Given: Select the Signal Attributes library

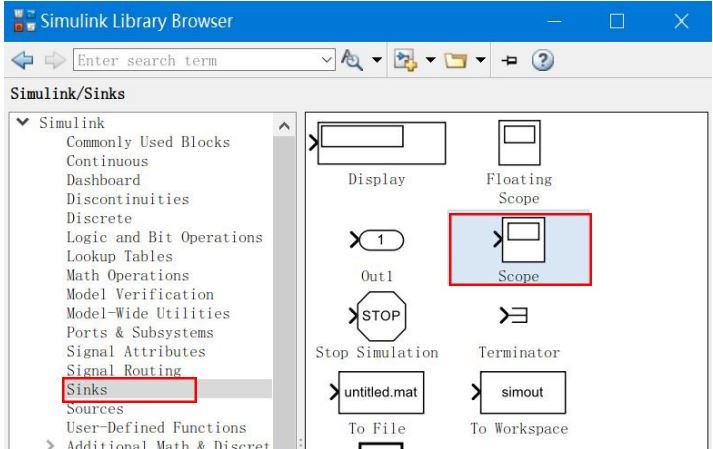Looking at the screenshot, I should pos(136,352).
